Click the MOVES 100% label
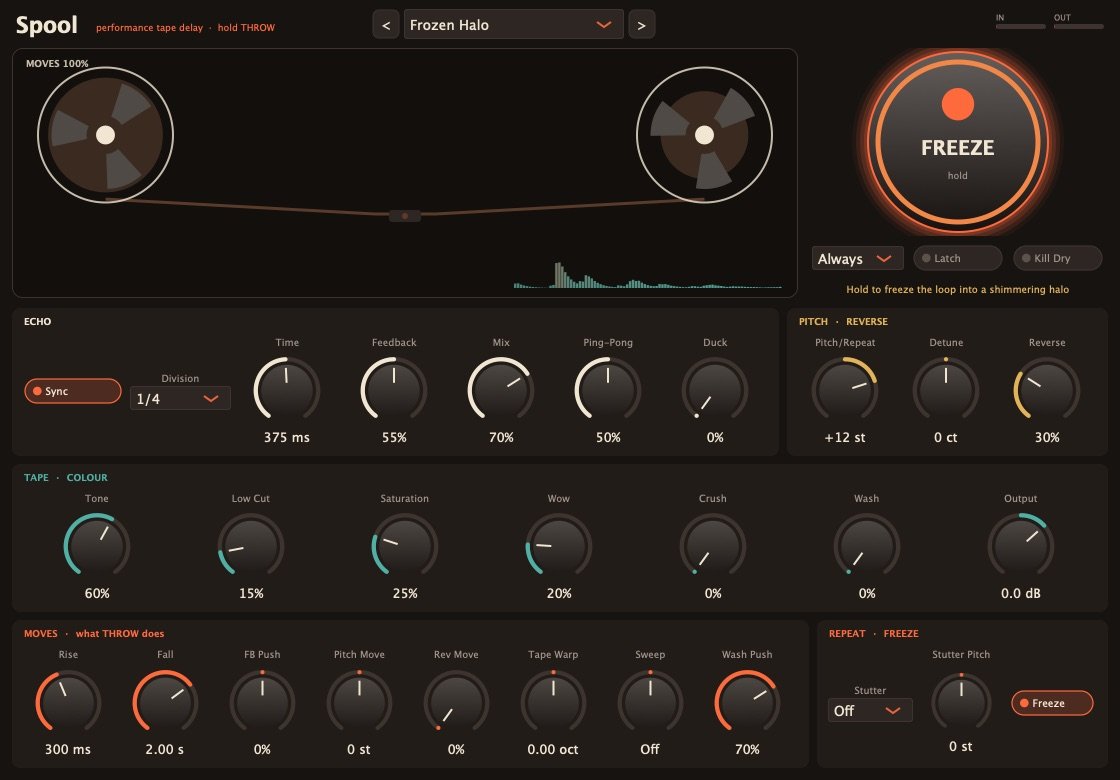 pyautogui.click(x=57, y=64)
